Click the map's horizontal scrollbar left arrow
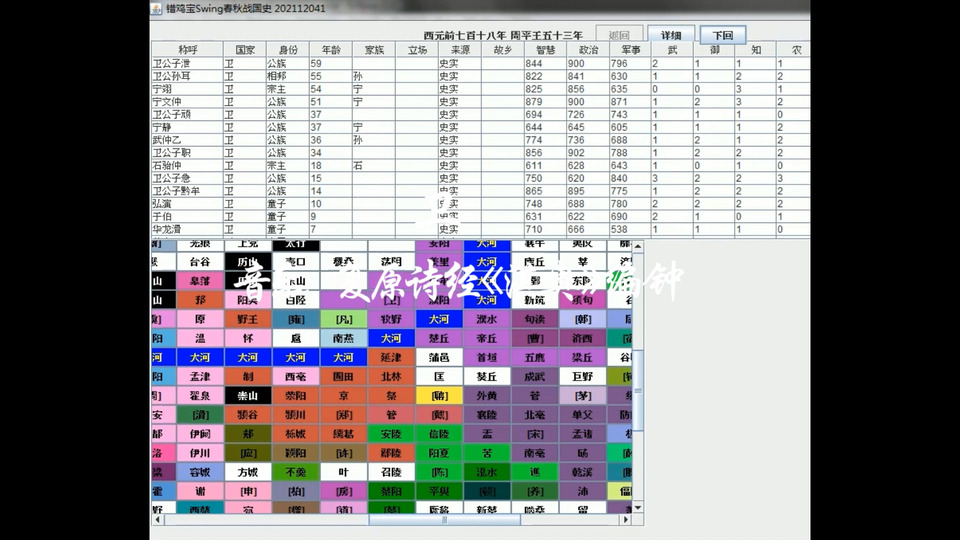The width and height of the screenshot is (960, 540). pos(157,520)
